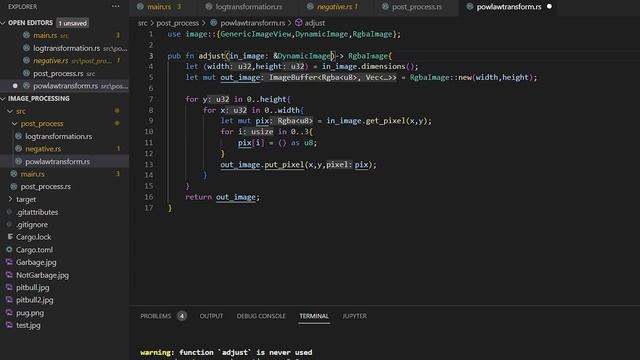Collapse the IMAGE_PROCESSING folder section

coord(3,99)
